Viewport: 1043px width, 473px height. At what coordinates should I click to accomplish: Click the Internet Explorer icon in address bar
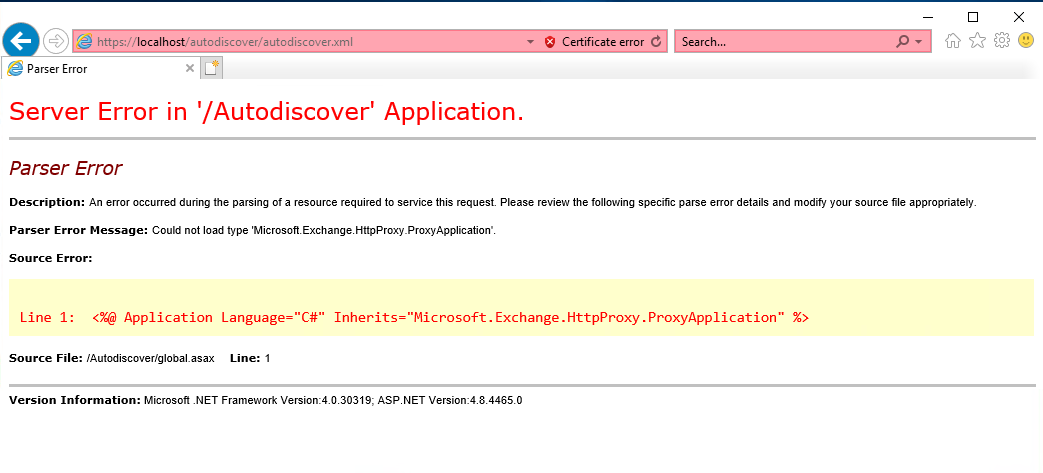pos(84,42)
